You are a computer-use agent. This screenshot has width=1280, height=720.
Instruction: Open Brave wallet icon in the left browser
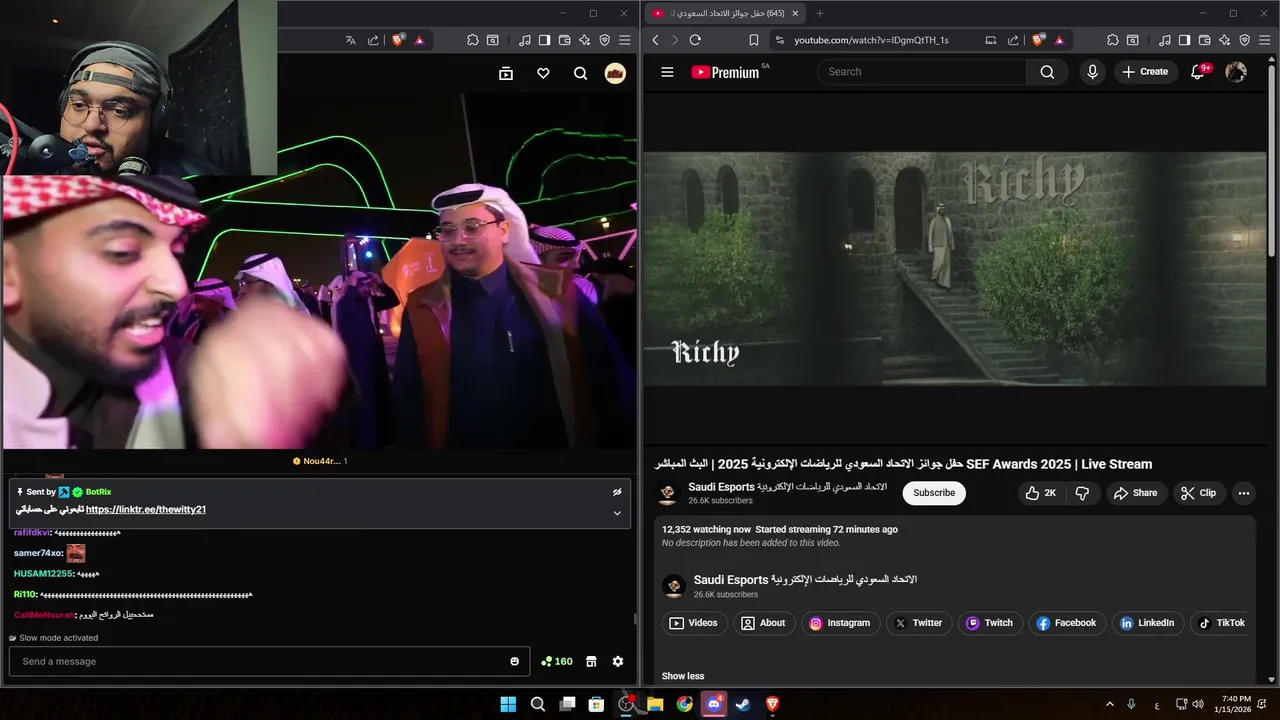point(564,40)
